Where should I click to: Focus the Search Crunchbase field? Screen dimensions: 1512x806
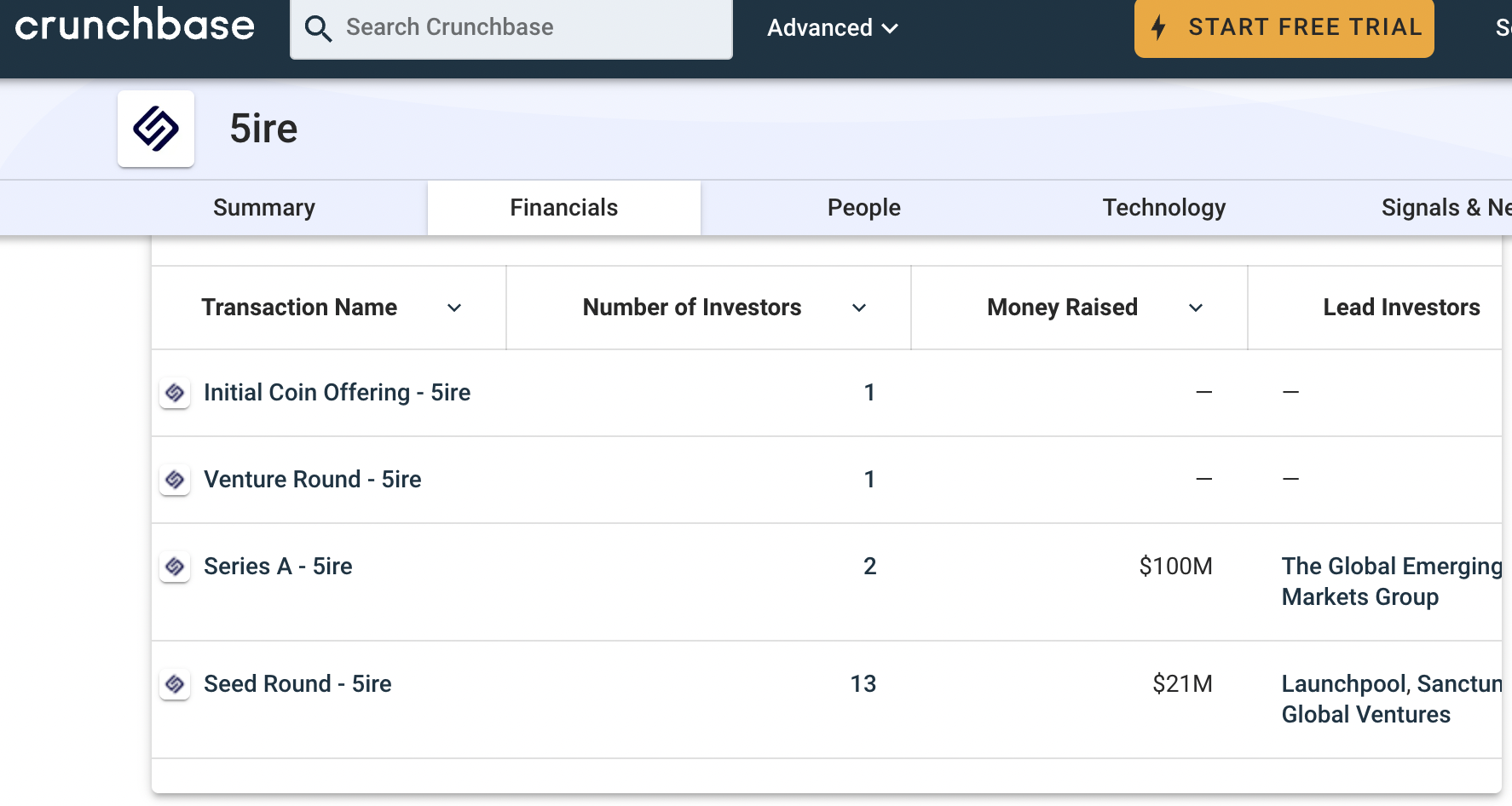coord(511,28)
